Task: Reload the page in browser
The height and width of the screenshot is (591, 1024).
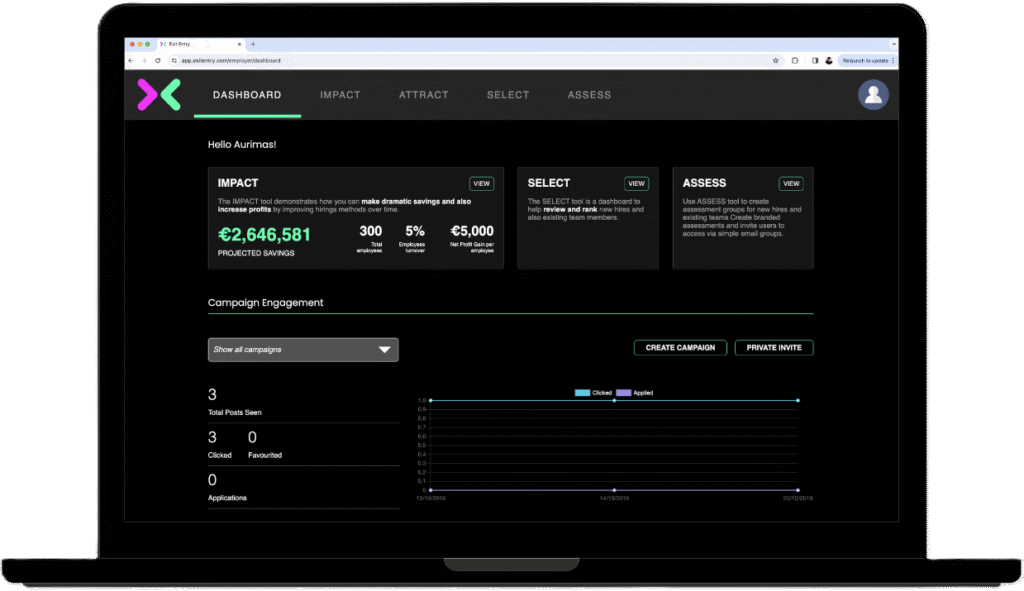Action: coord(158,61)
